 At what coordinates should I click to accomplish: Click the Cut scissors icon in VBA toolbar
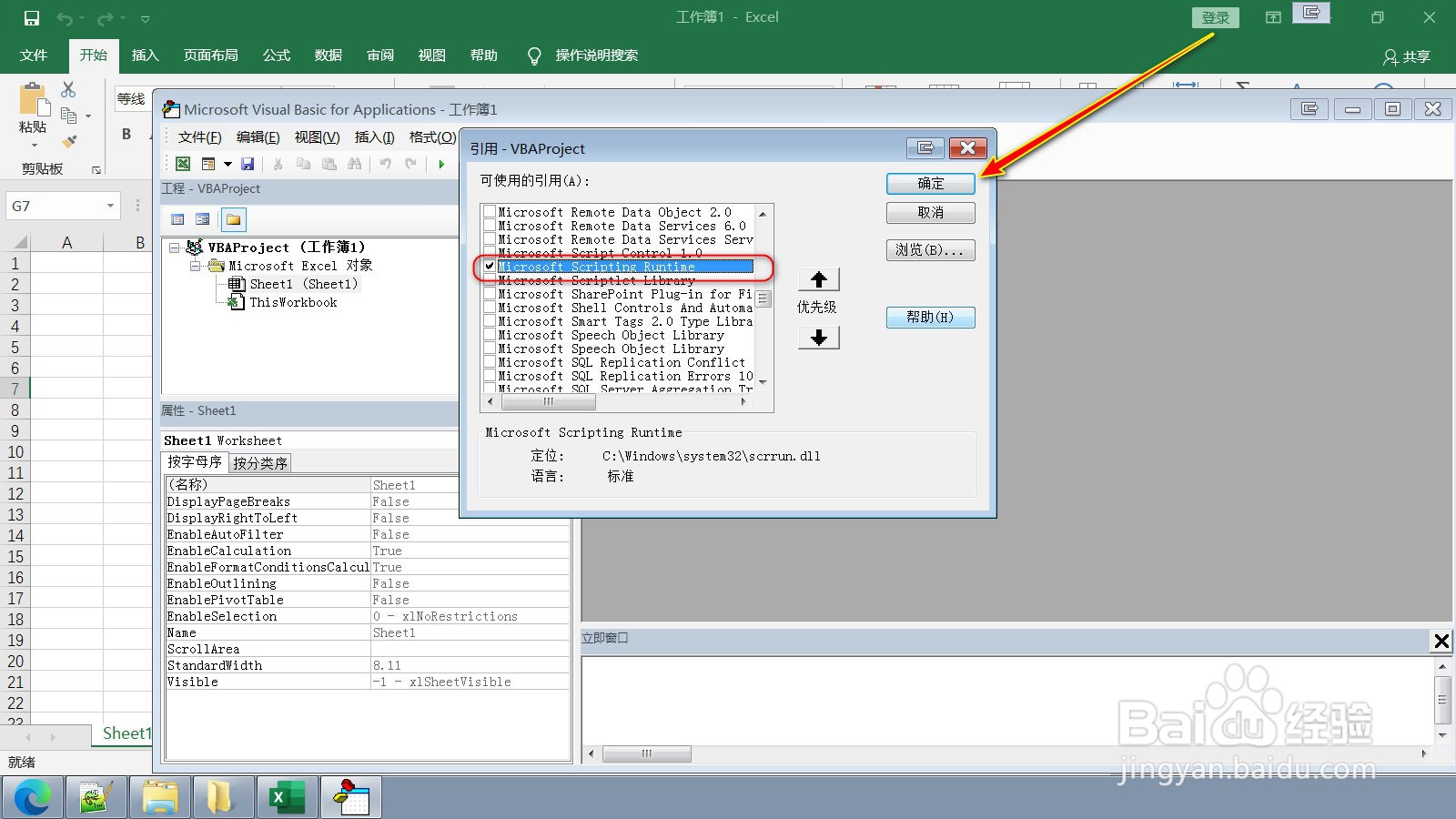(x=278, y=164)
